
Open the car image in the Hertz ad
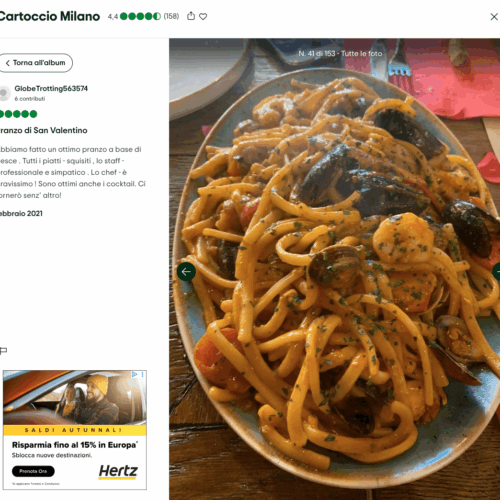coord(75,398)
